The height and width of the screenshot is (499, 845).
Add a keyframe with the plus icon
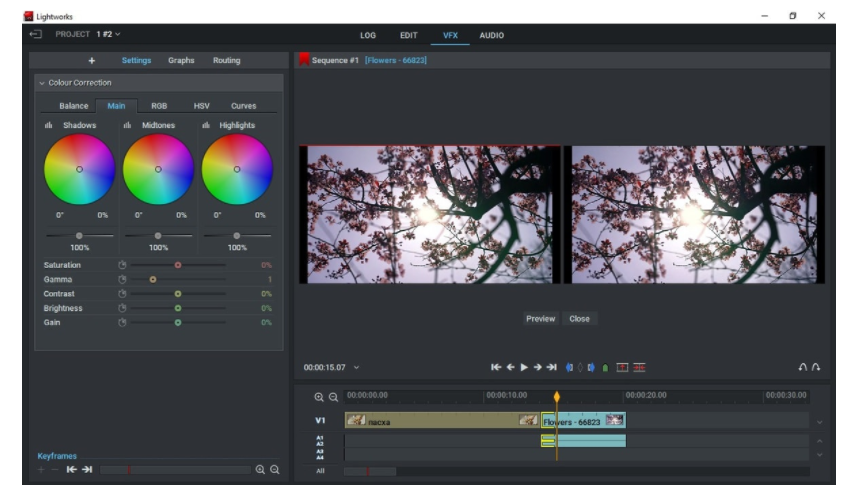coord(41,469)
